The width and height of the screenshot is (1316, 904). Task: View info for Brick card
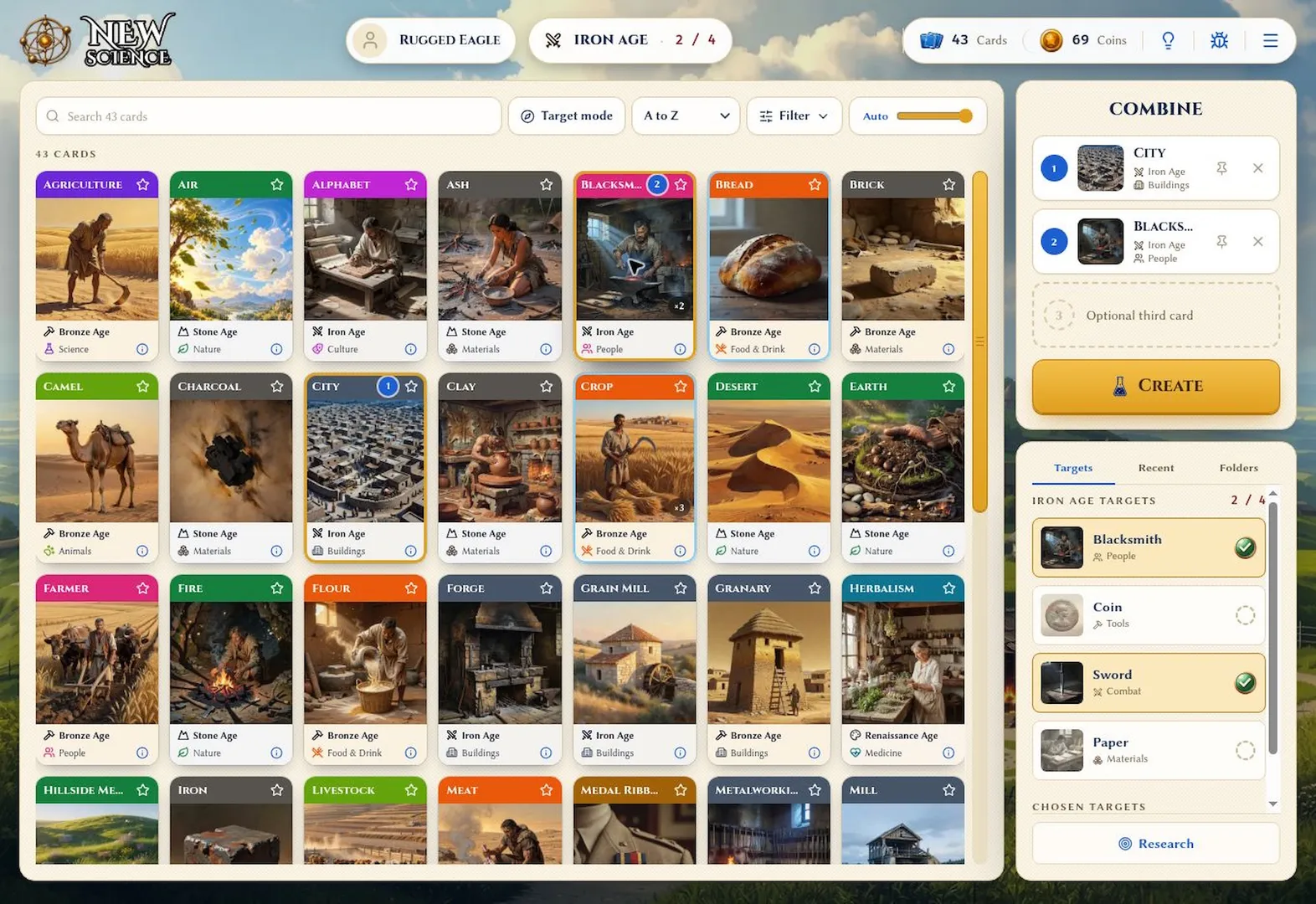[948, 349]
